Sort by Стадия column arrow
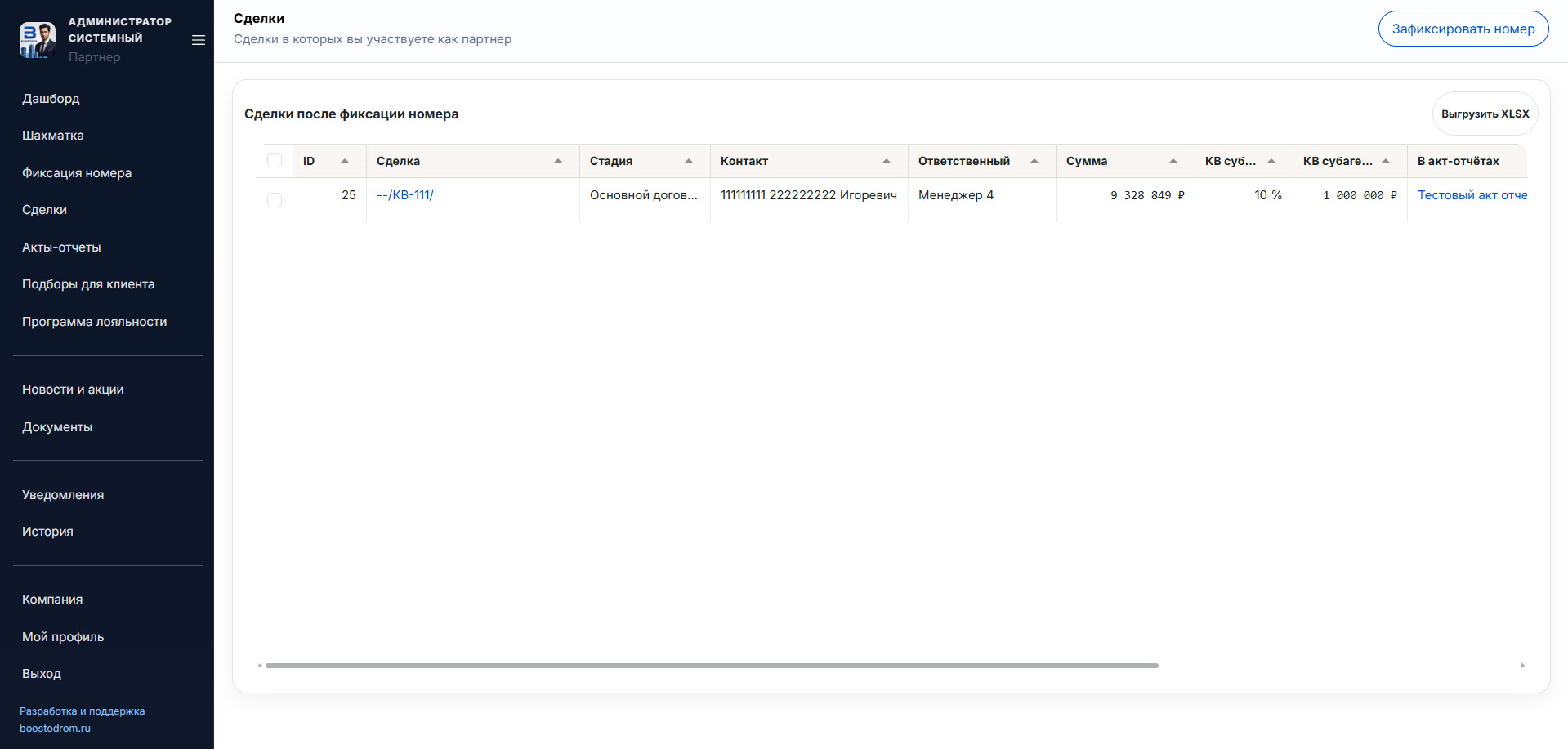The width and height of the screenshot is (1568, 749). [x=689, y=162]
